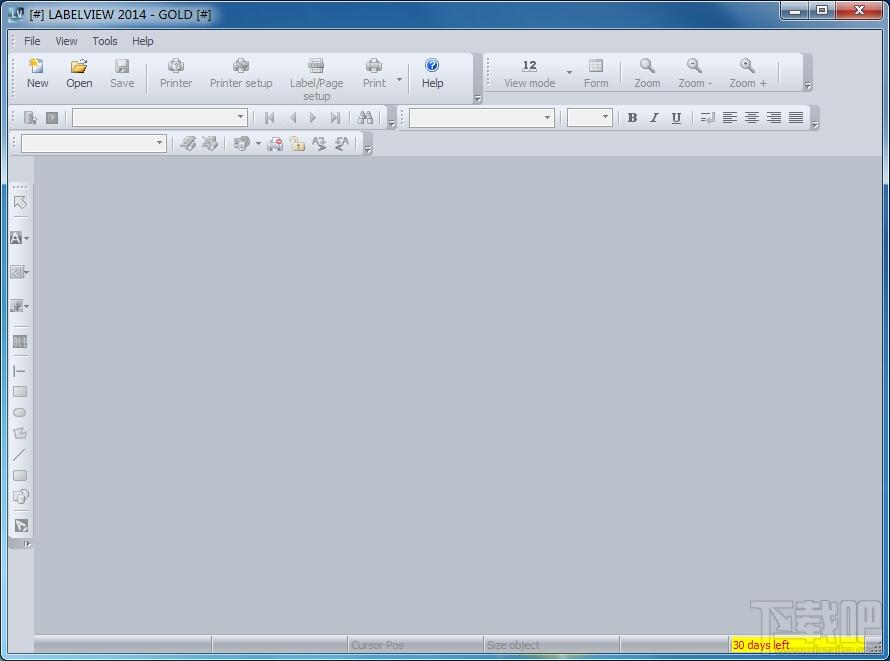The image size is (890, 661).
Task: Click the polygon shape tool
Action: [20, 433]
